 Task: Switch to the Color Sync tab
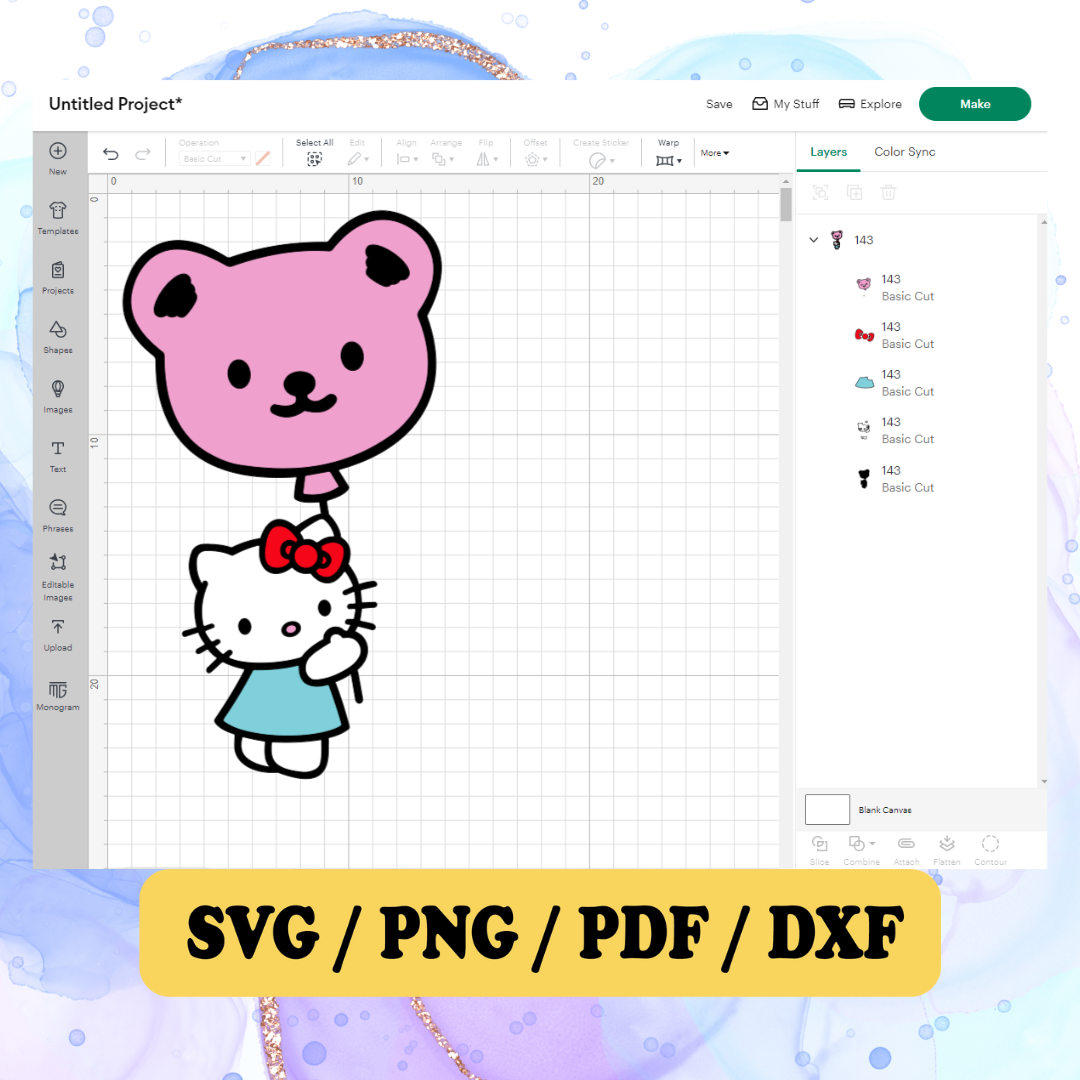point(904,152)
